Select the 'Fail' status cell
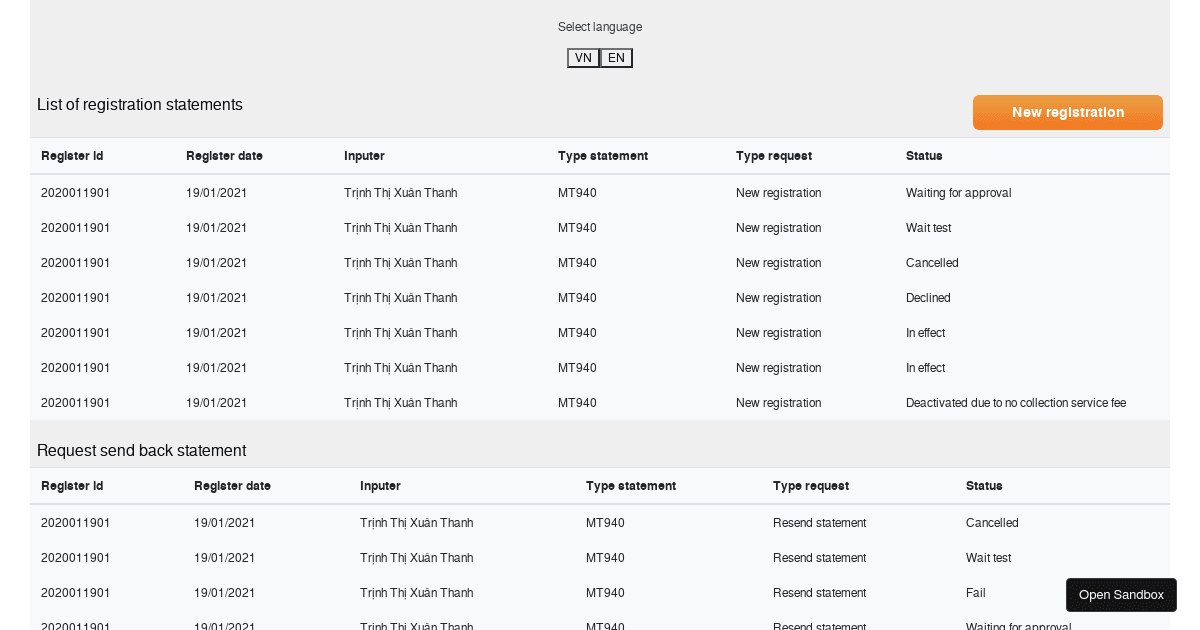This screenshot has width=1200, height=630. 976,593
